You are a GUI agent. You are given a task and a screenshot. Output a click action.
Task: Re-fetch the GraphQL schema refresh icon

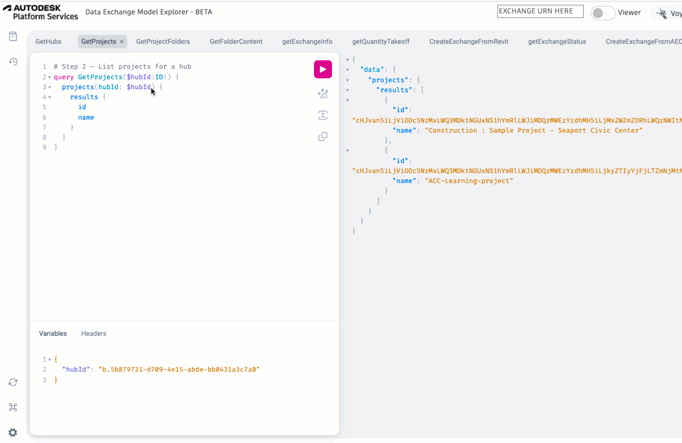13,382
